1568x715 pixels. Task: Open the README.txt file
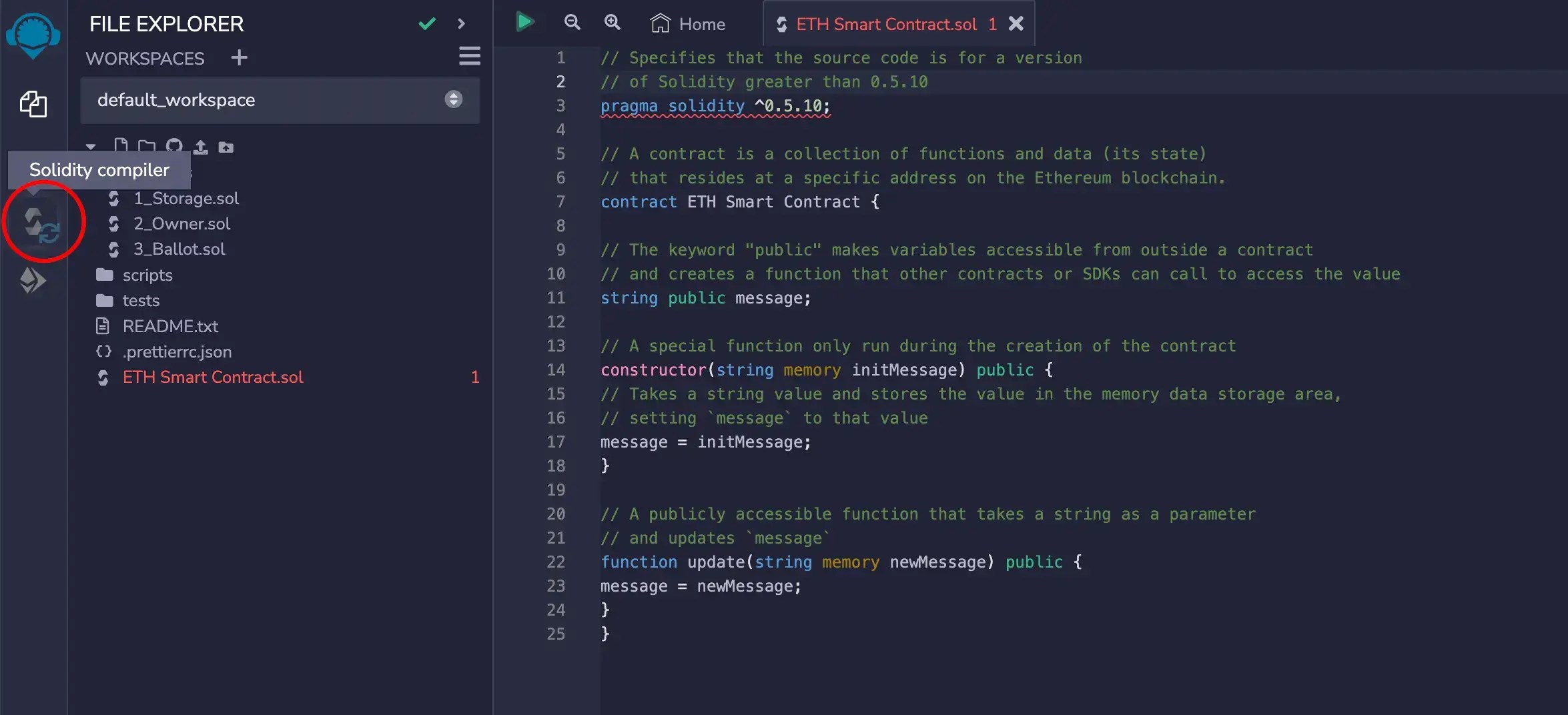pyautogui.click(x=170, y=326)
